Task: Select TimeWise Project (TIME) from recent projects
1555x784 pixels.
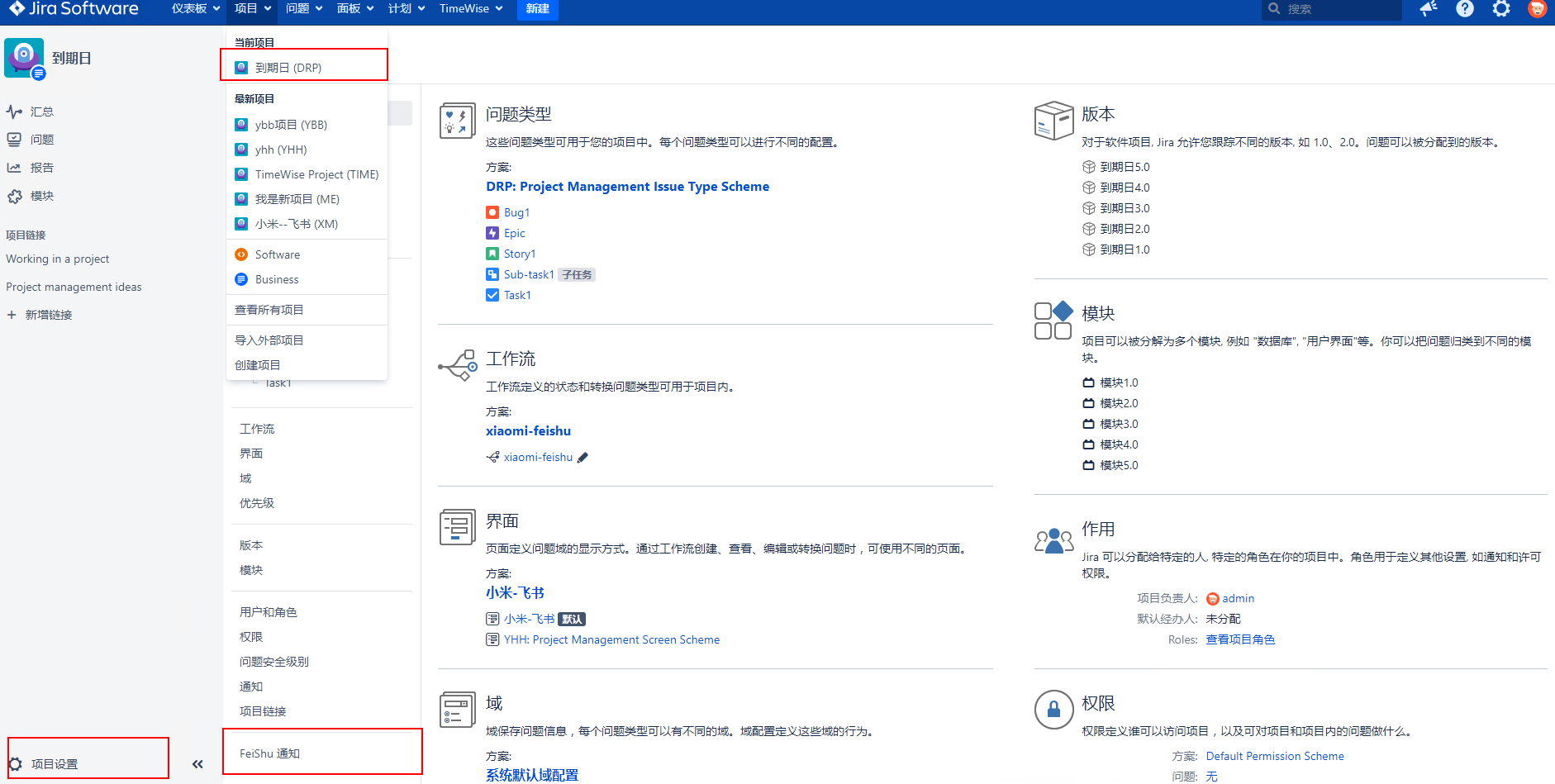Action: pos(316,174)
